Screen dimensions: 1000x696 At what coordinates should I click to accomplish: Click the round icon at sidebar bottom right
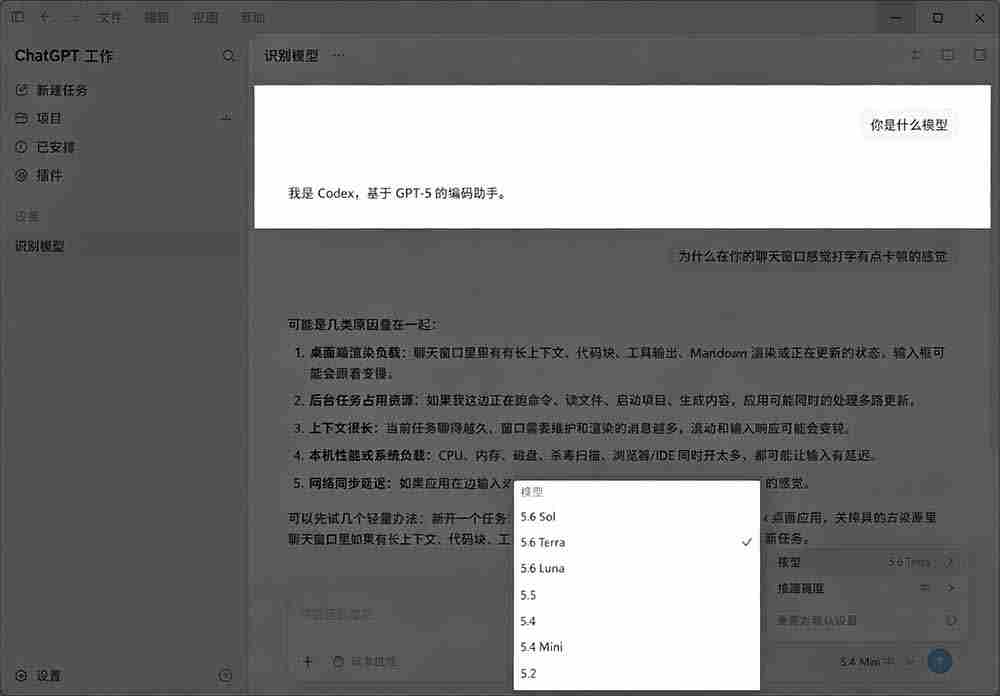225,675
